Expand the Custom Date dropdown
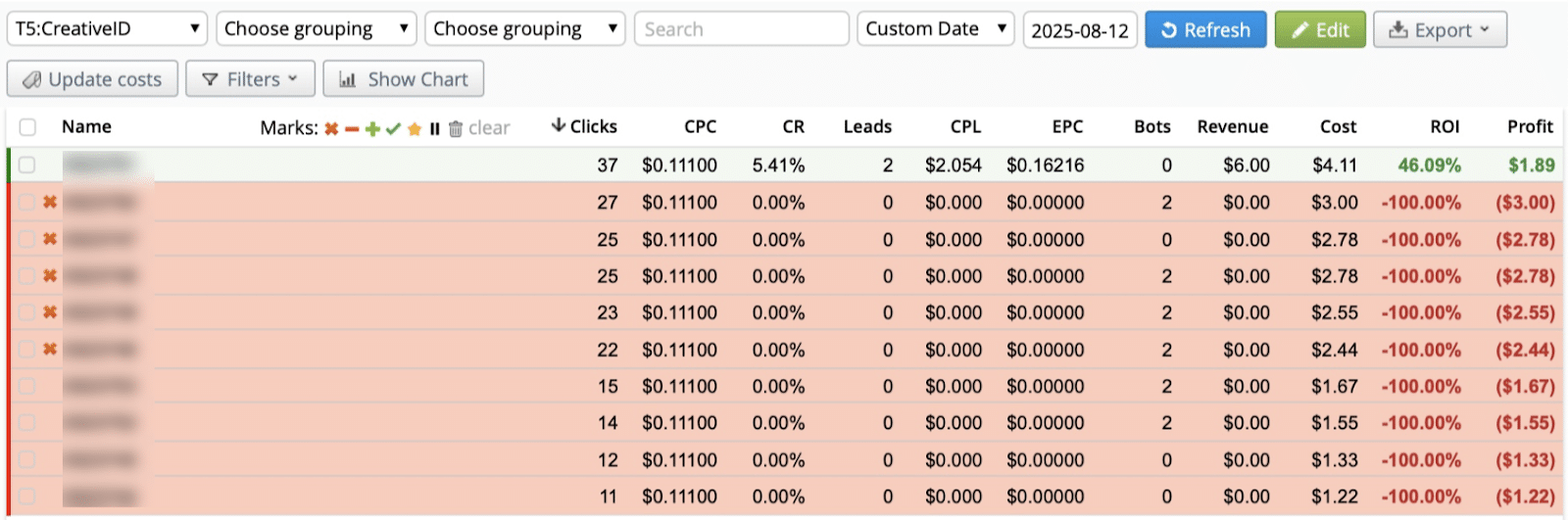Image resolution: width=1568 pixels, height=520 pixels. (936, 28)
